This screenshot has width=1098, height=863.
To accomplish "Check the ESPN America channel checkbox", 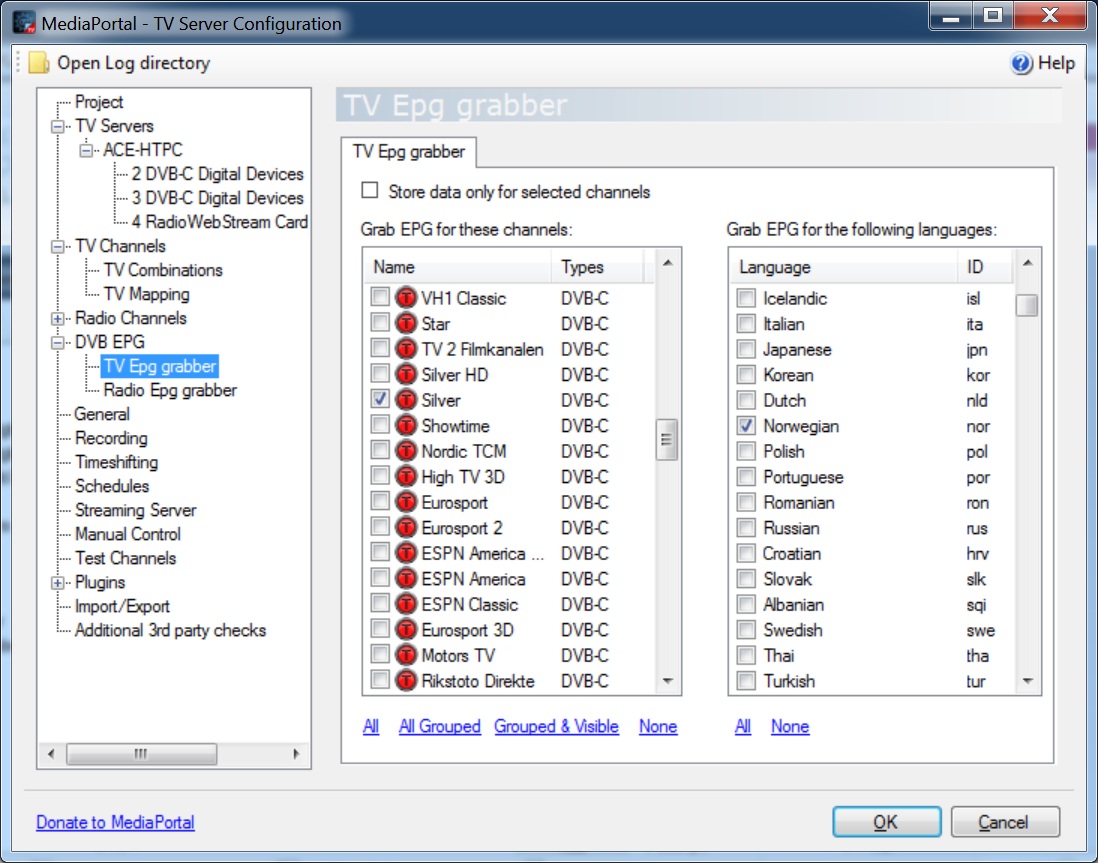I will tap(380, 578).
